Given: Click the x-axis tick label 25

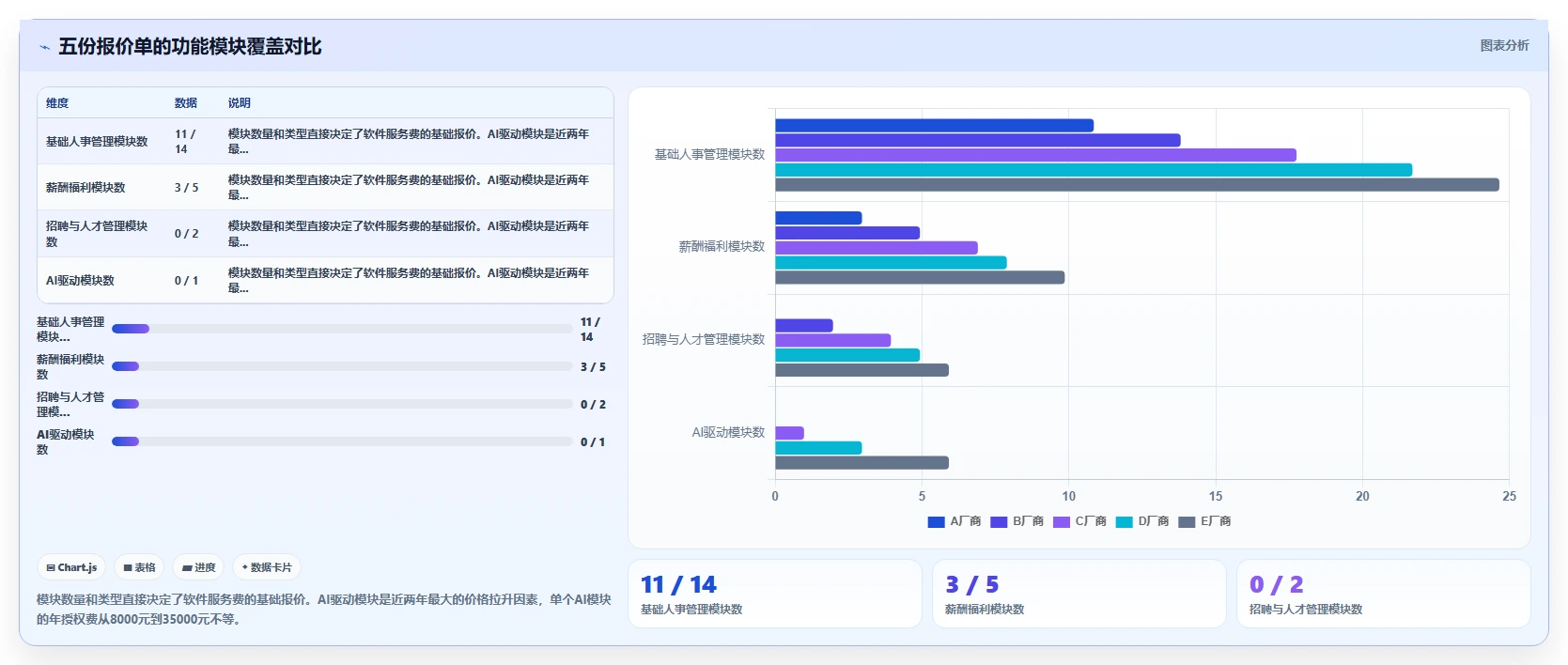Looking at the screenshot, I should (x=1509, y=497).
